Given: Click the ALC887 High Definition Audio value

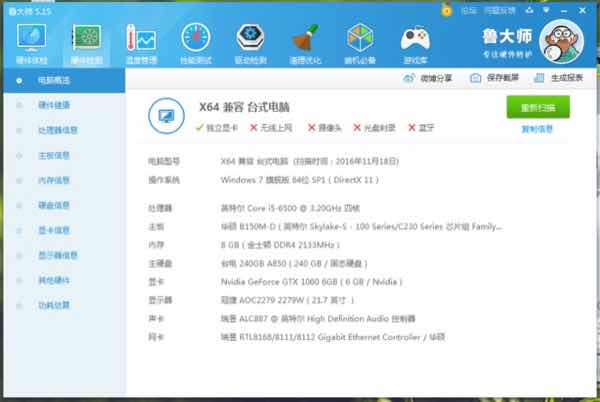Looking at the screenshot, I should tap(318, 319).
